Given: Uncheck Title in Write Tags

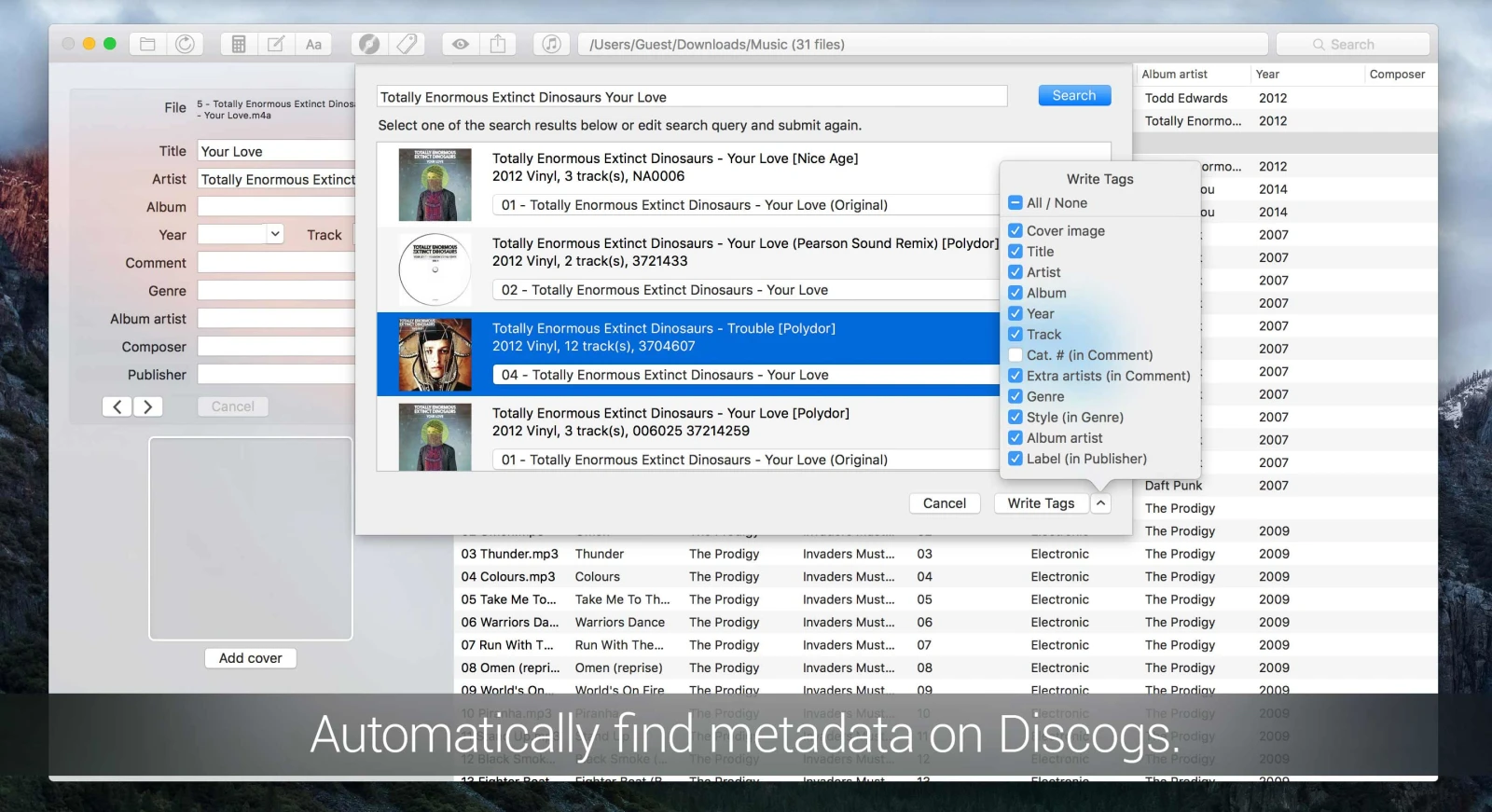Looking at the screenshot, I should pyautogui.click(x=1015, y=252).
